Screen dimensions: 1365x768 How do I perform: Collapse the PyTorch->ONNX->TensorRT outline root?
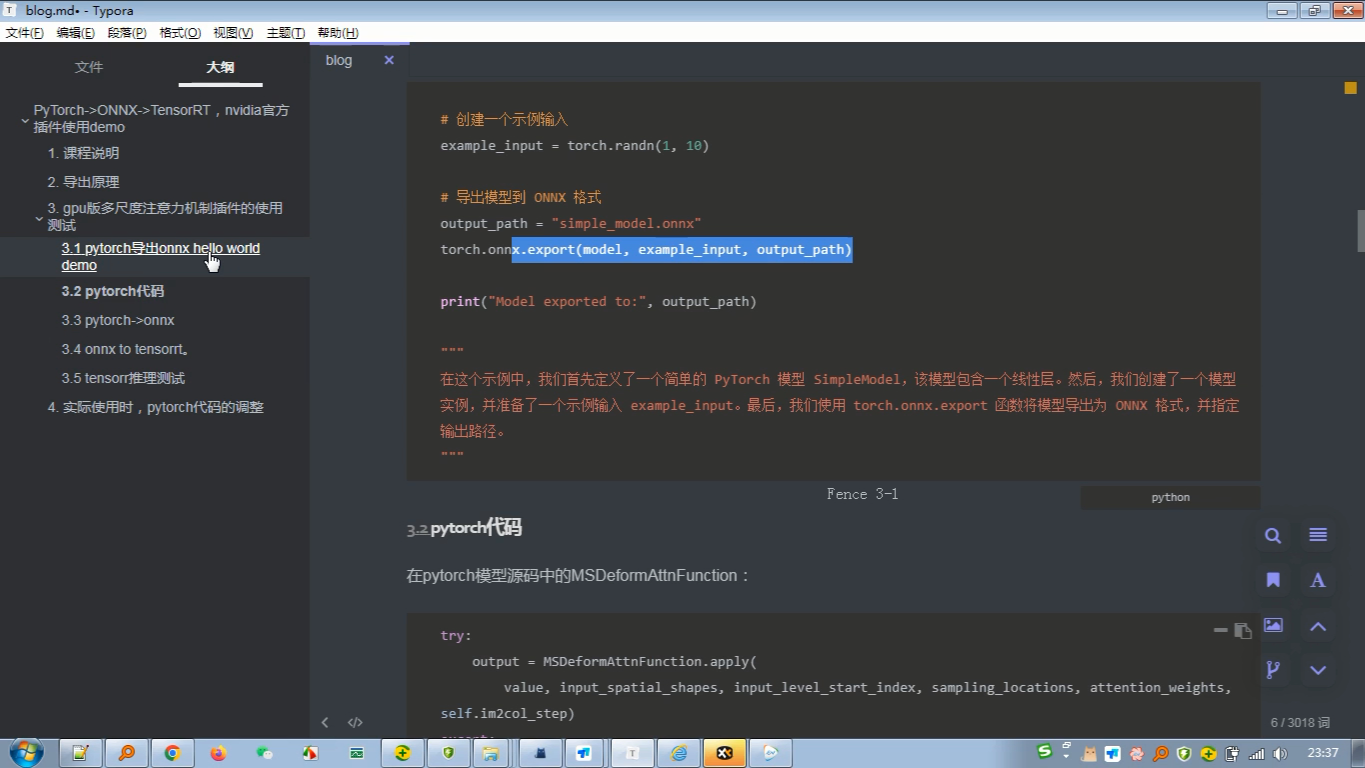click(25, 120)
